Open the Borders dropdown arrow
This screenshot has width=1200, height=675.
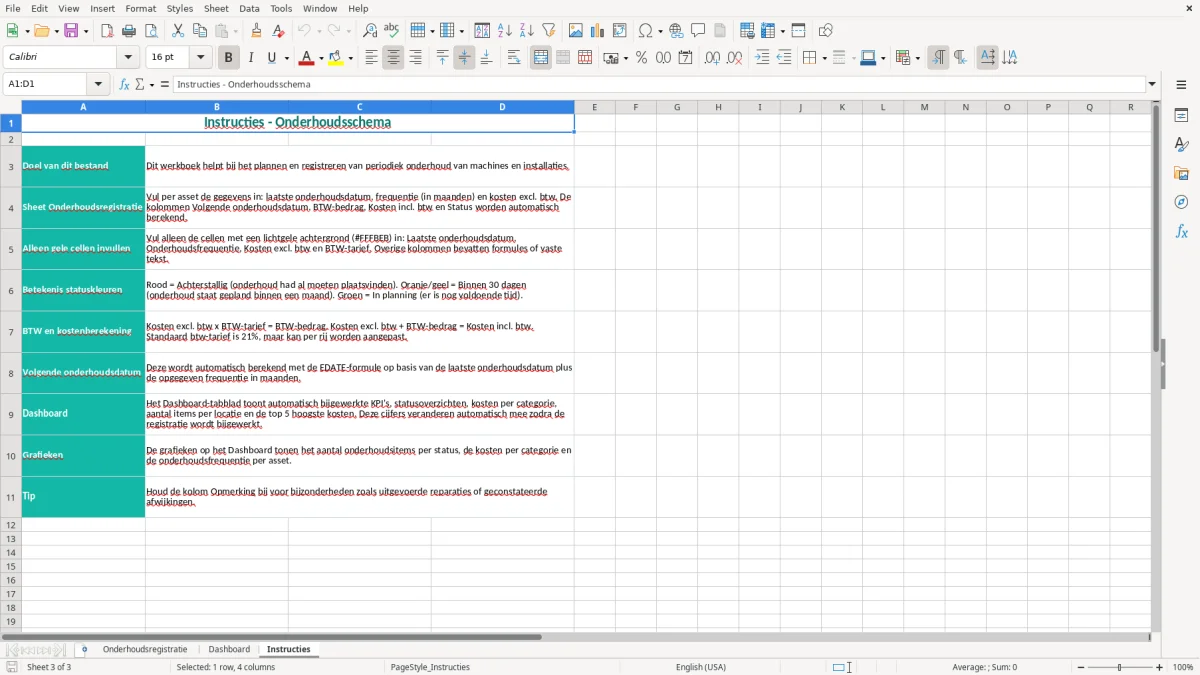pyautogui.click(x=823, y=58)
